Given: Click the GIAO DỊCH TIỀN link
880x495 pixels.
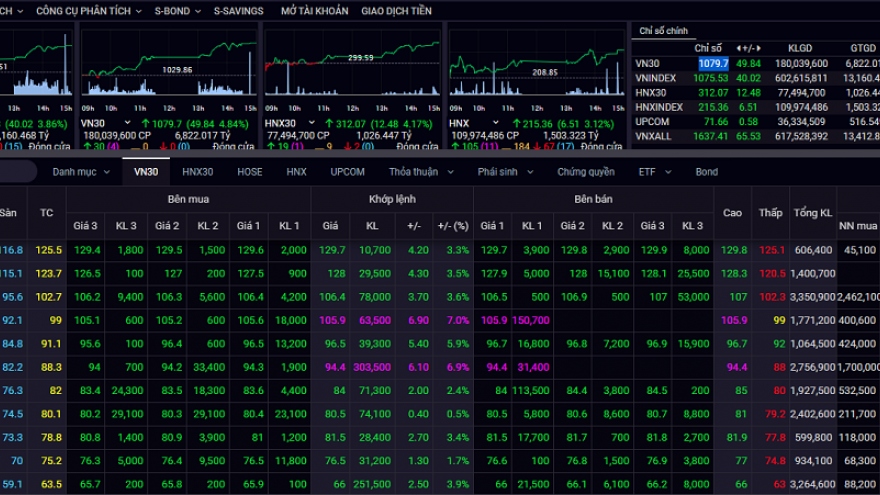Looking at the screenshot, I should (396, 11).
